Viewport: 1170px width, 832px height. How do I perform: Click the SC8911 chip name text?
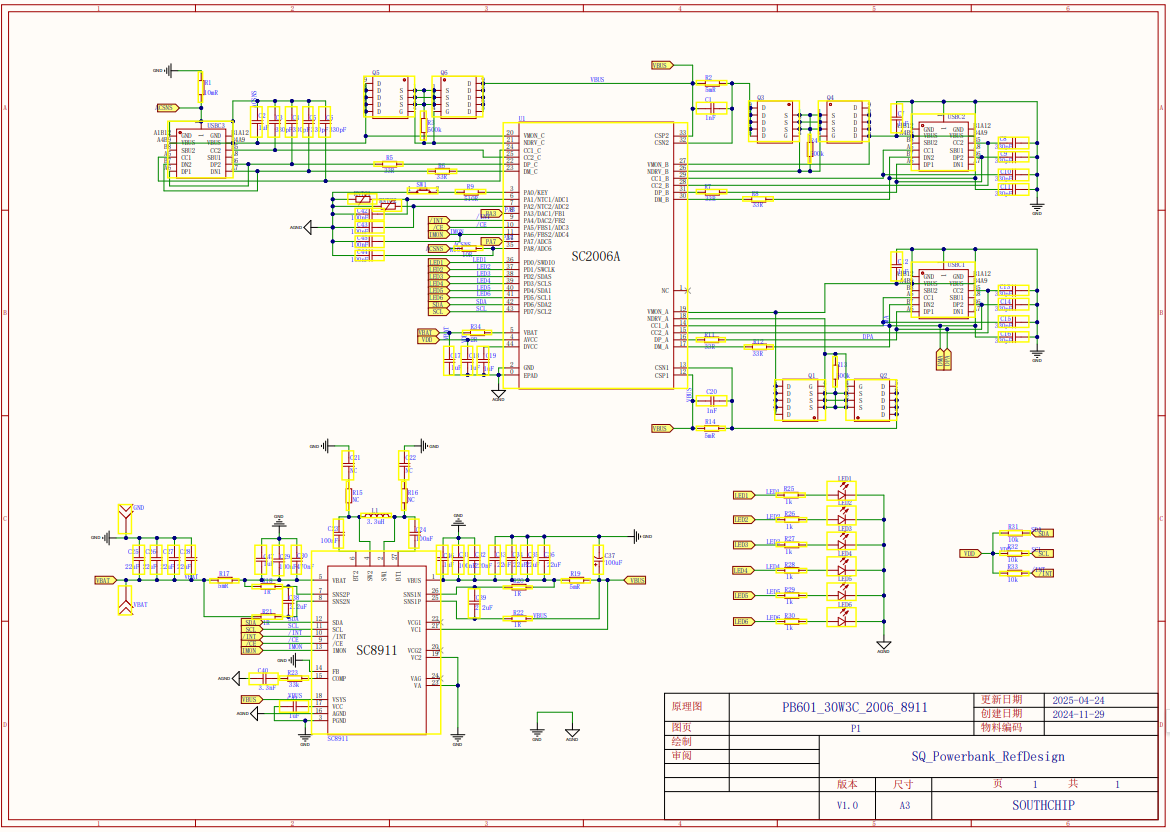(376, 650)
